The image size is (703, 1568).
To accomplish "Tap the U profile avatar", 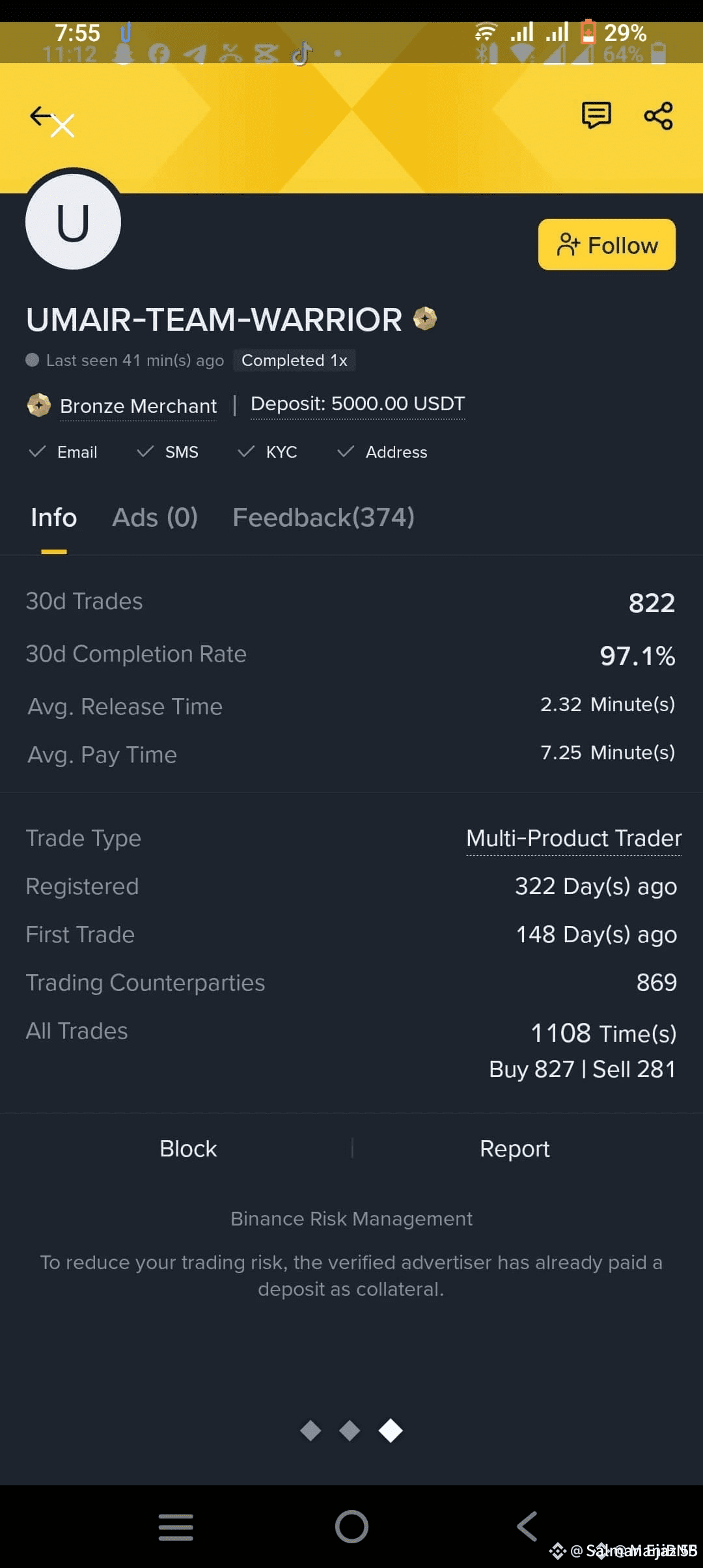I will point(73,222).
